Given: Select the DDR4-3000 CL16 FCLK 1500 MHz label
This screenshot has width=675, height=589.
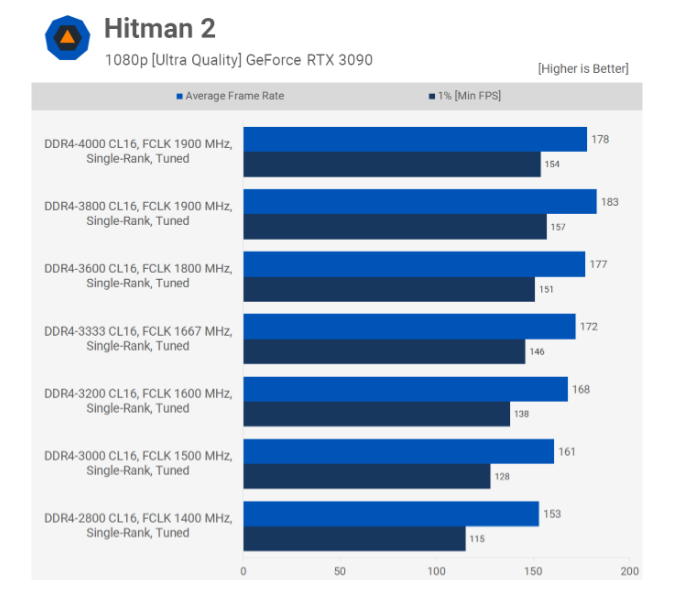Looking at the screenshot, I should pyautogui.click(x=138, y=463).
